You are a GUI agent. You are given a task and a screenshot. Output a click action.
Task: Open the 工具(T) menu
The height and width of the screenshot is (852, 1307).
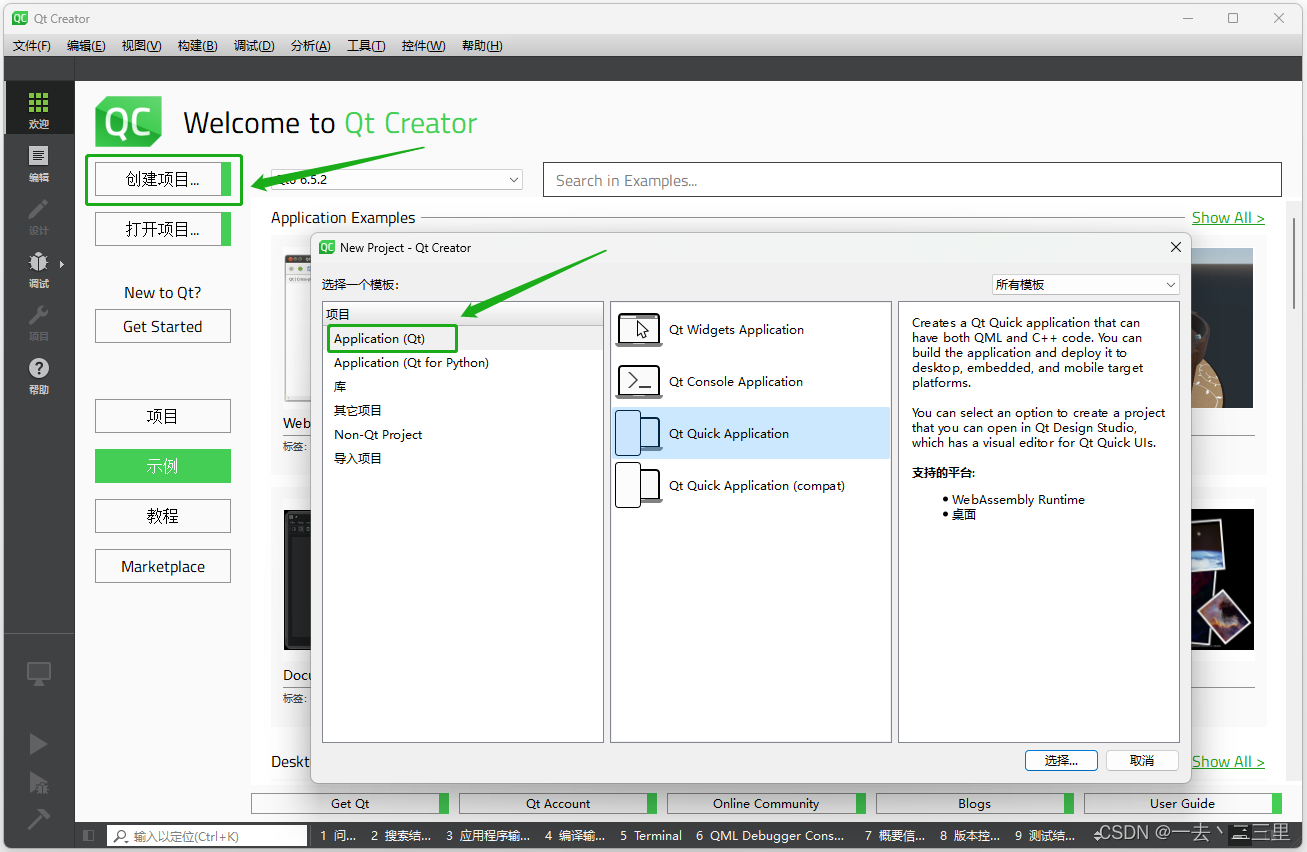point(366,46)
